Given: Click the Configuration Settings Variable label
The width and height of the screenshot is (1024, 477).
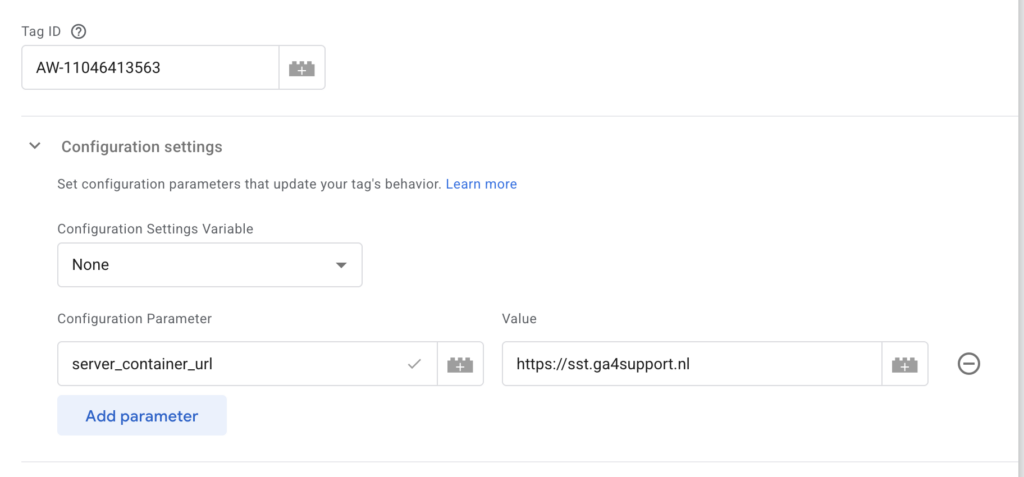Looking at the screenshot, I should [155, 229].
